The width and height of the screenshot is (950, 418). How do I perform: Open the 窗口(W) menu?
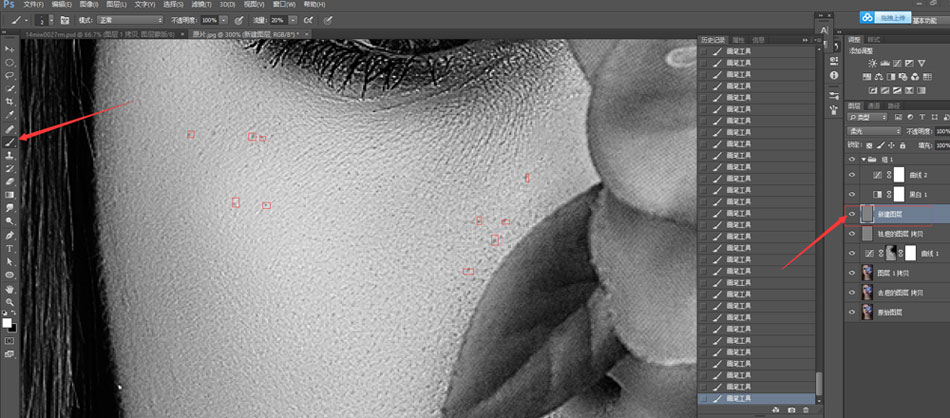(284, 4)
